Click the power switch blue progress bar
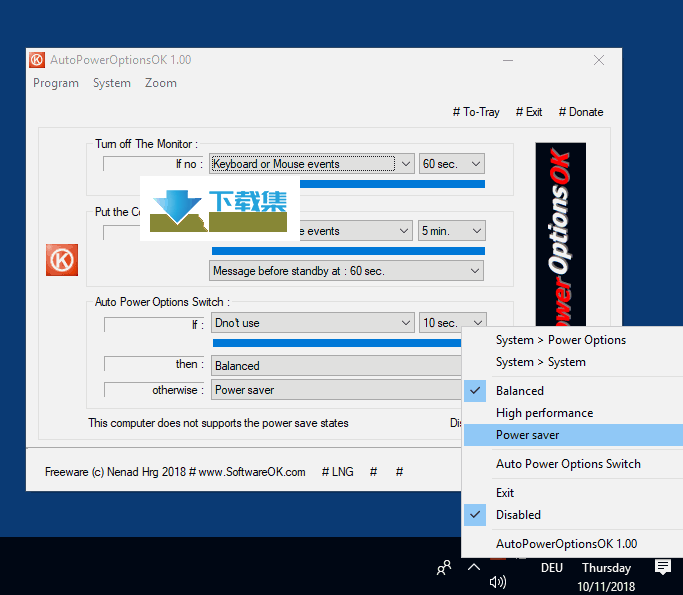Viewport: 683px width, 595px height. click(337, 343)
